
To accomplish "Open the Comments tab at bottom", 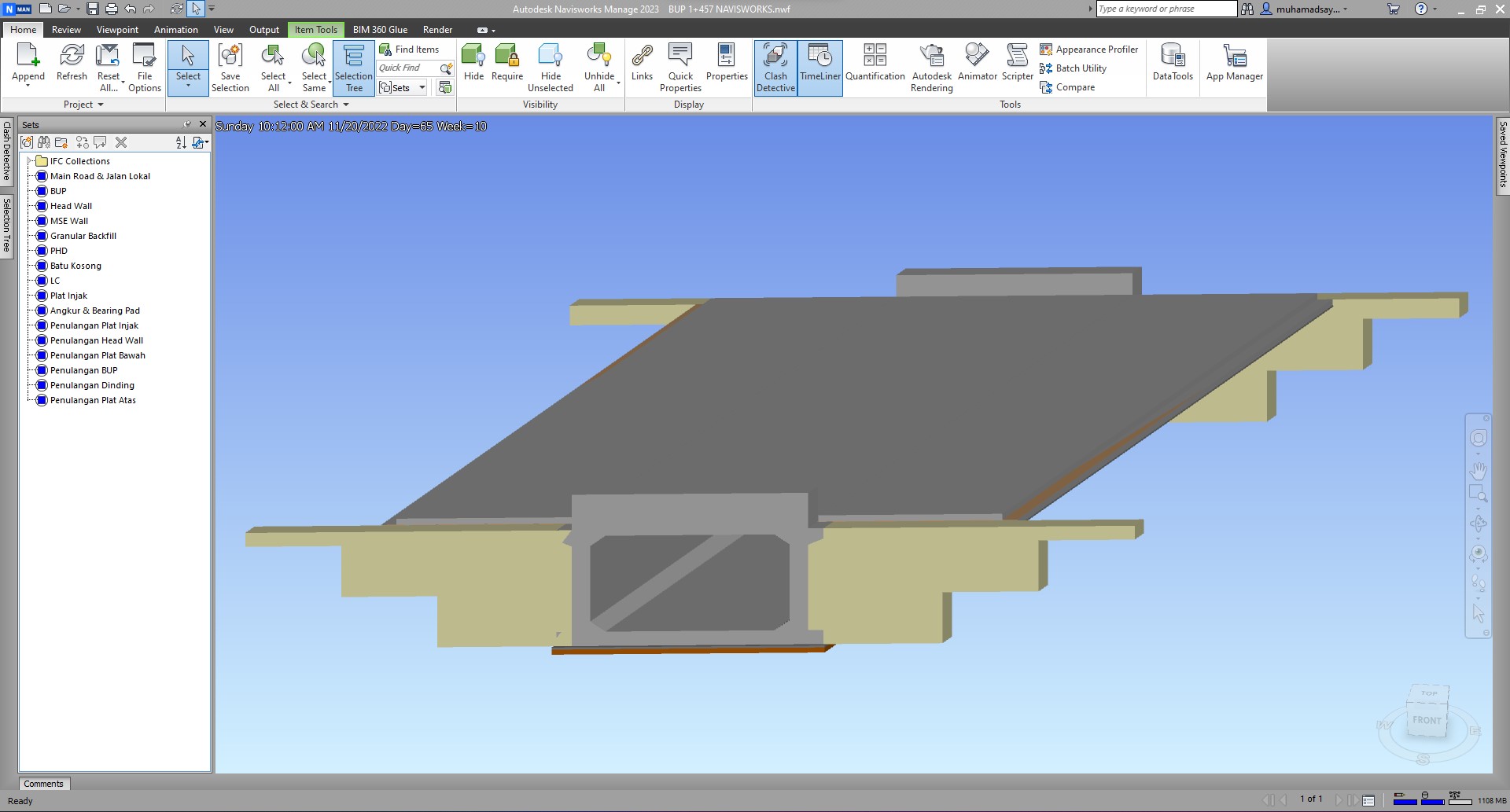I will point(43,784).
